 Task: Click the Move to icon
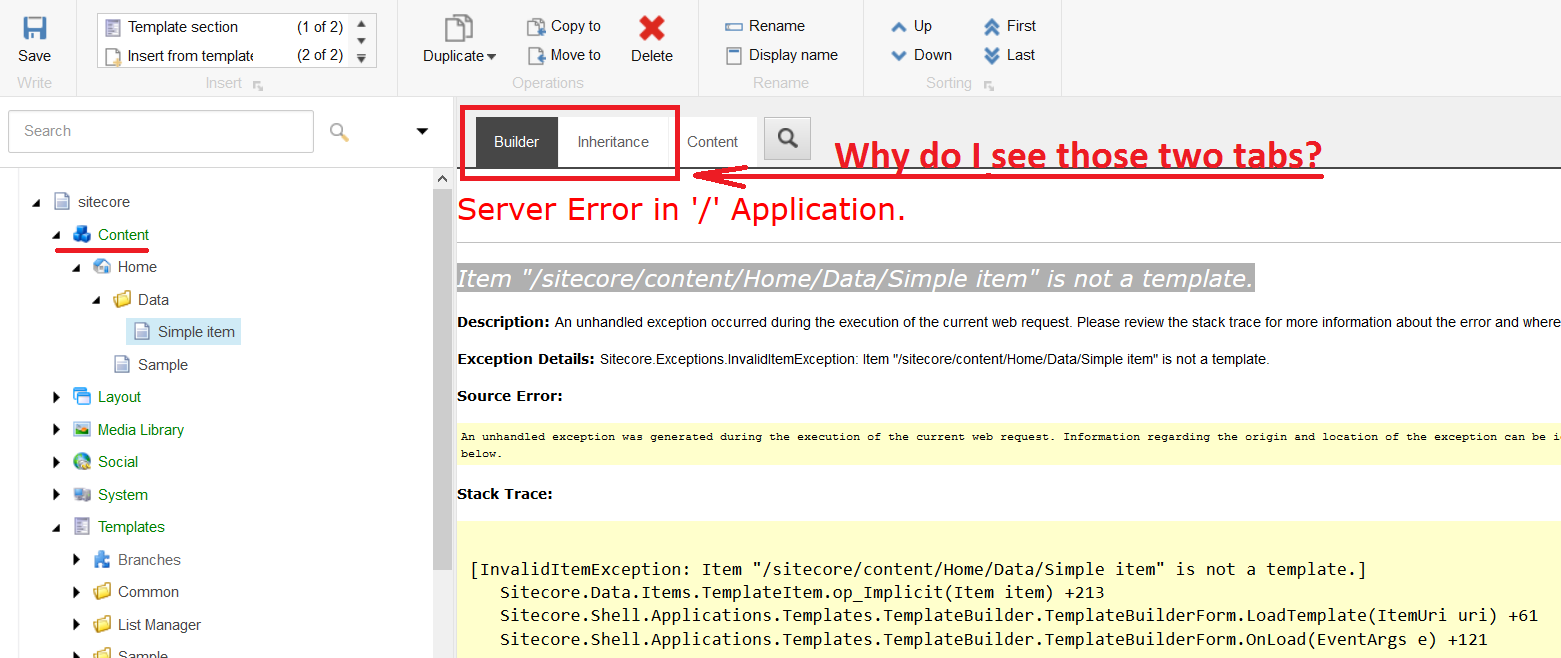click(x=536, y=55)
